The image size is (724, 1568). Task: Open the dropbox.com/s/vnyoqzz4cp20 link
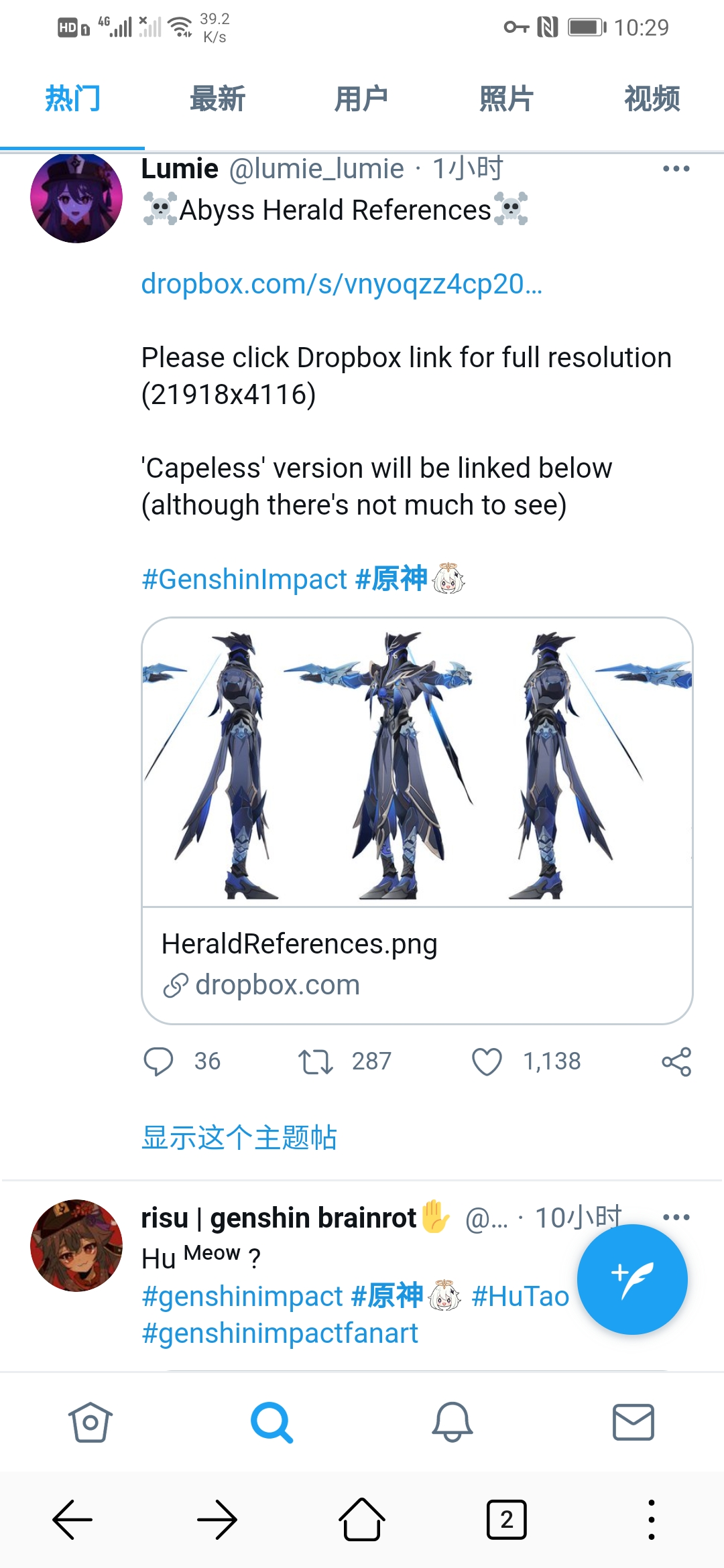[342, 284]
